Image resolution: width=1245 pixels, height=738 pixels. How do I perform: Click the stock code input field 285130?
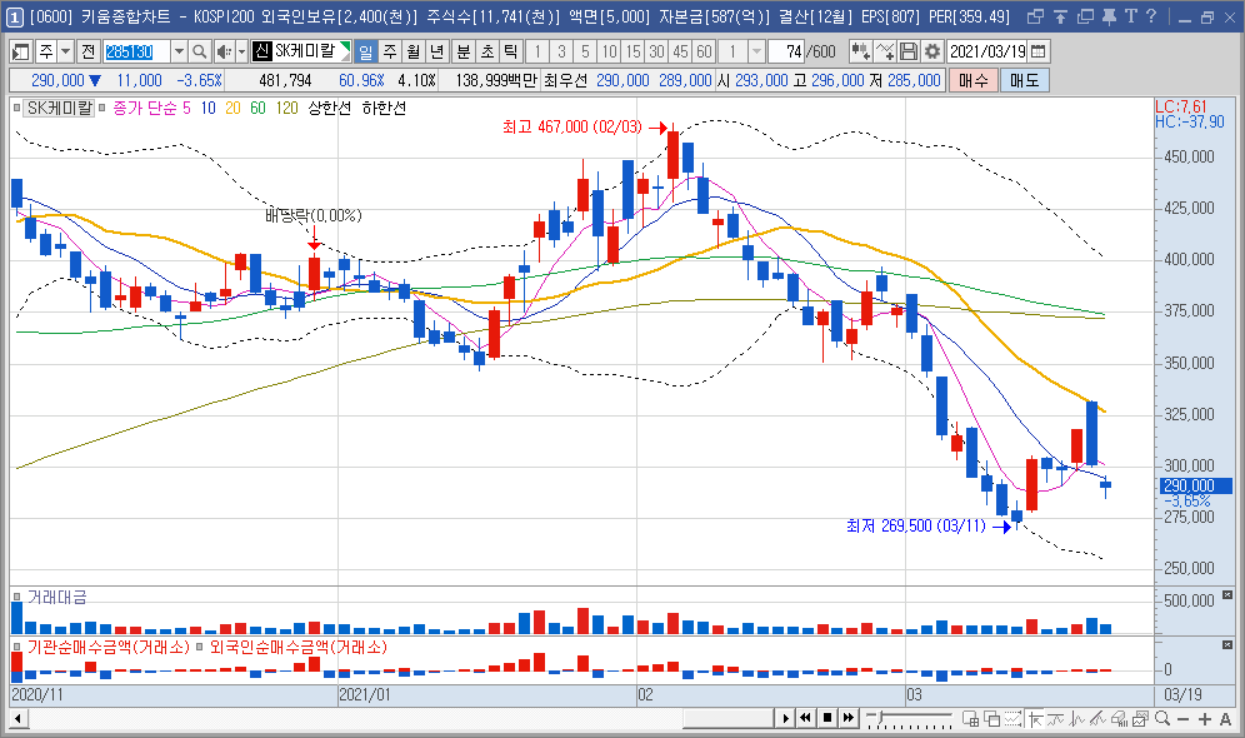pos(137,52)
